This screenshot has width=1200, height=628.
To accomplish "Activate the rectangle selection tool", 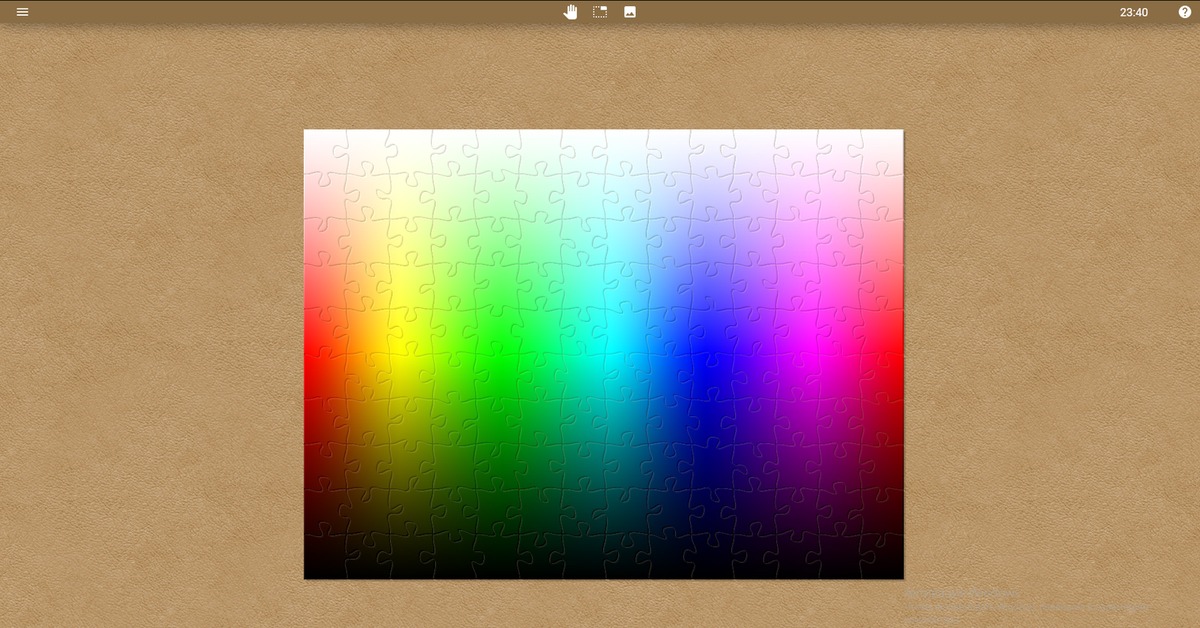I will (x=600, y=12).
